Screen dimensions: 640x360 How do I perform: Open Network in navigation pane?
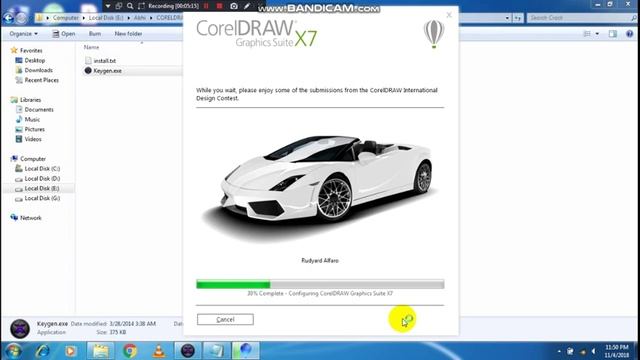coord(26,218)
